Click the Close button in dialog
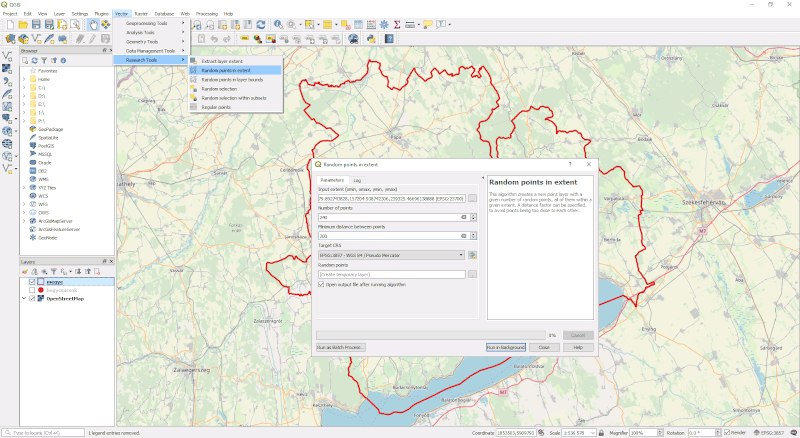 (544, 347)
